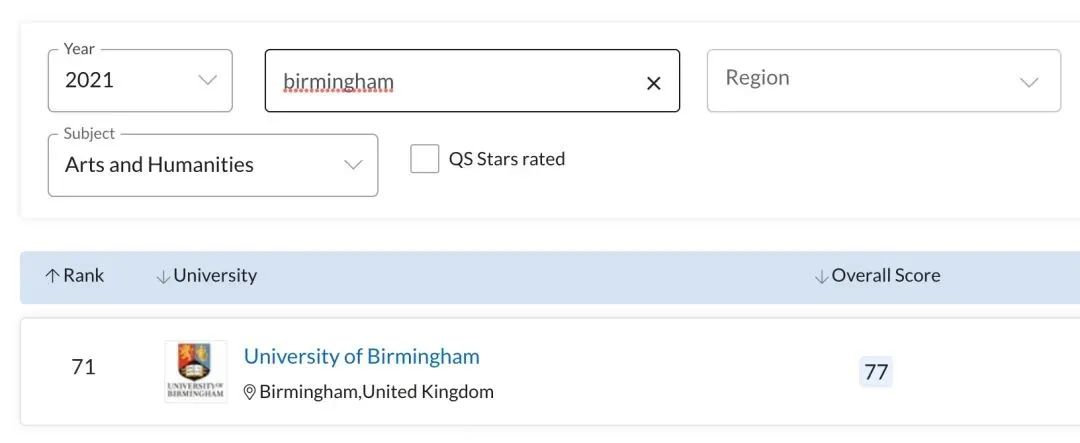
Task: Clear the birmingham search with X icon
Action: click(654, 83)
